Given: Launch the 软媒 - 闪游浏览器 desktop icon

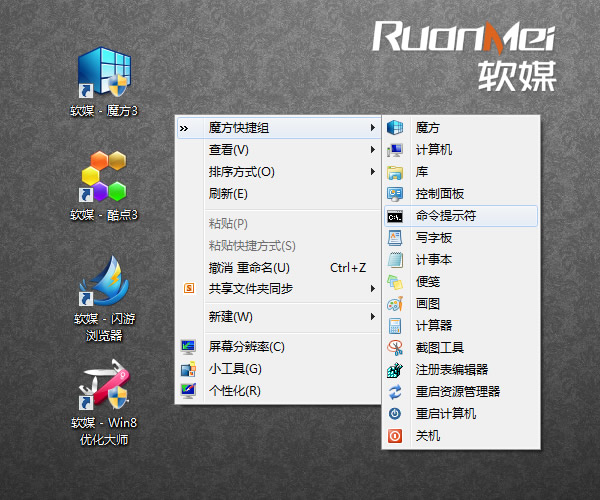Looking at the screenshot, I should coord(104,298).
